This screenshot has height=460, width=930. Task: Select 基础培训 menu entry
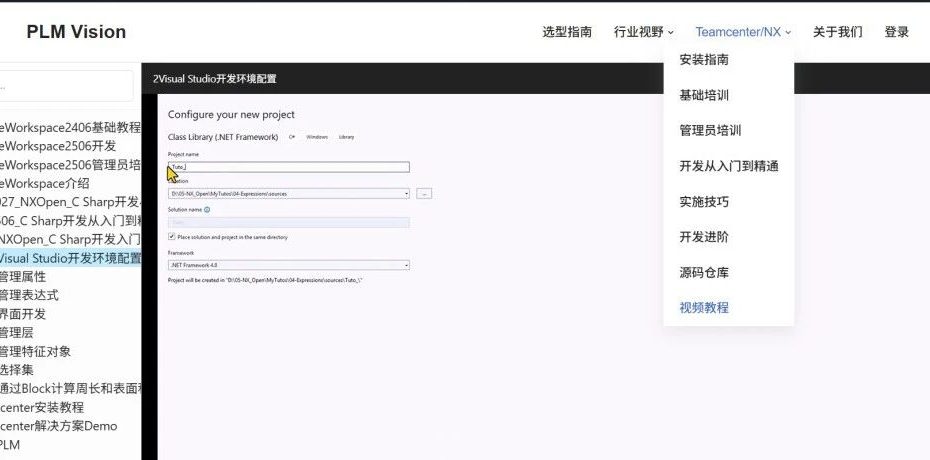(703, 96)
